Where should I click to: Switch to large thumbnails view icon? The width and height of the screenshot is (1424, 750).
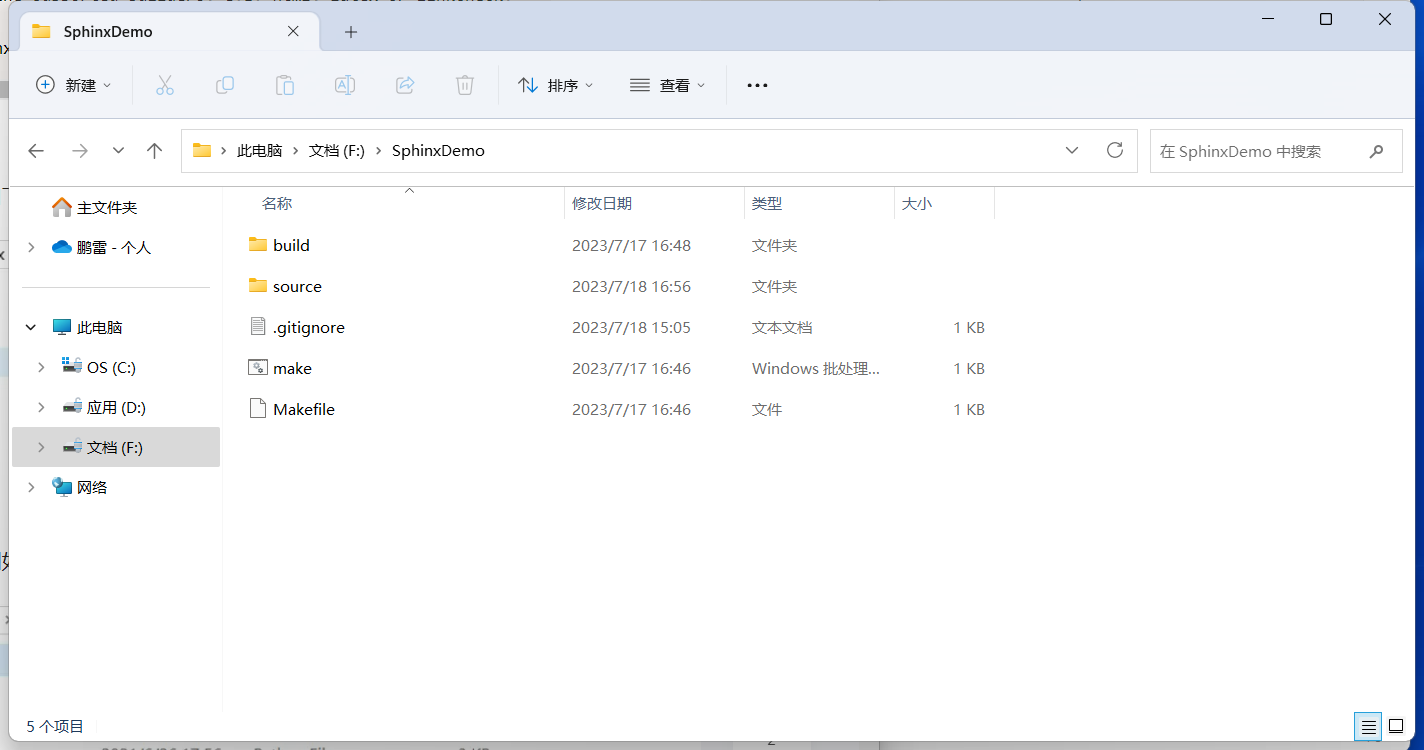1396,726
